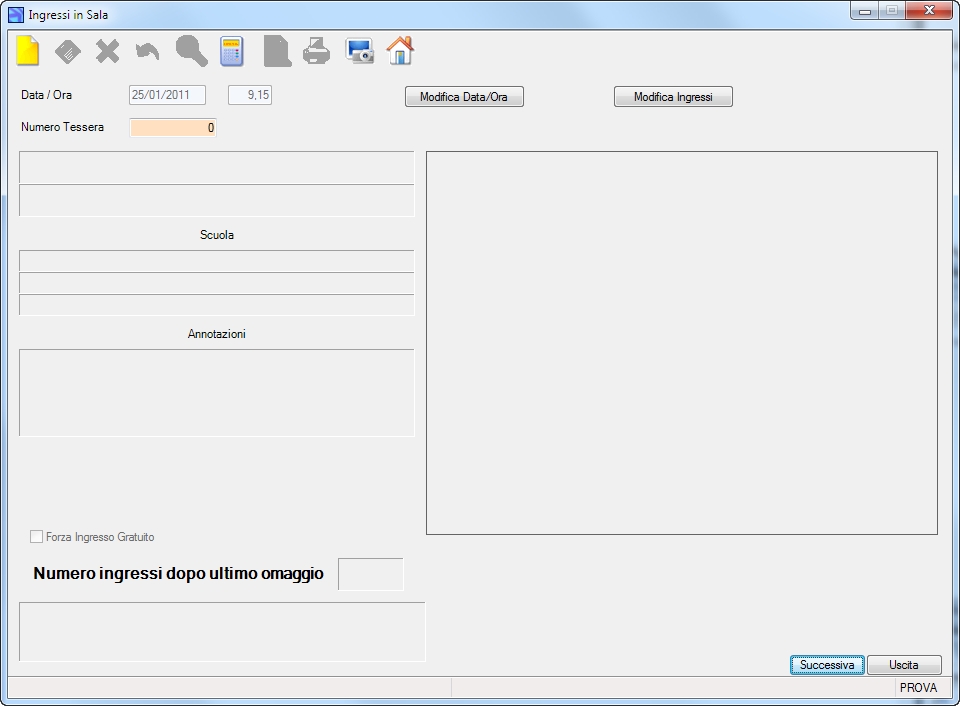Click the magnifying glass search icon

(x=192, y=51)
